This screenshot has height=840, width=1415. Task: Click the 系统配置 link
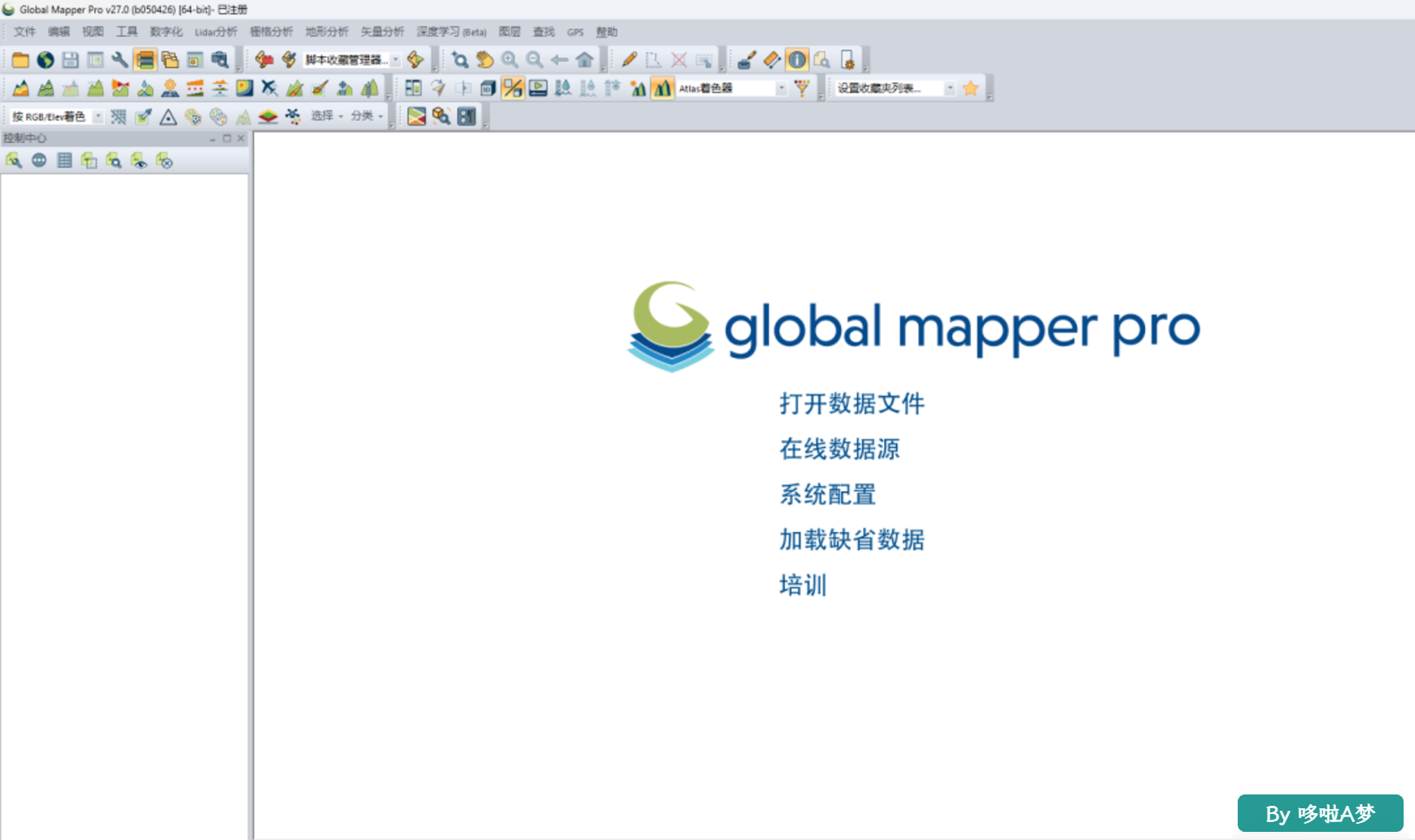(828, 494)
